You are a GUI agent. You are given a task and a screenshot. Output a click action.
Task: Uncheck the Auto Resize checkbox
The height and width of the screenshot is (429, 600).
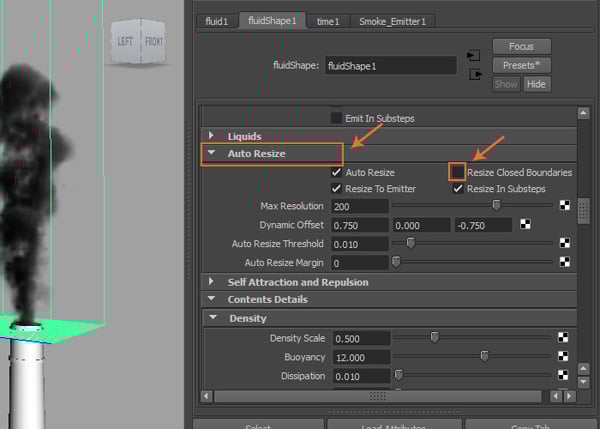tap(336, 172)
